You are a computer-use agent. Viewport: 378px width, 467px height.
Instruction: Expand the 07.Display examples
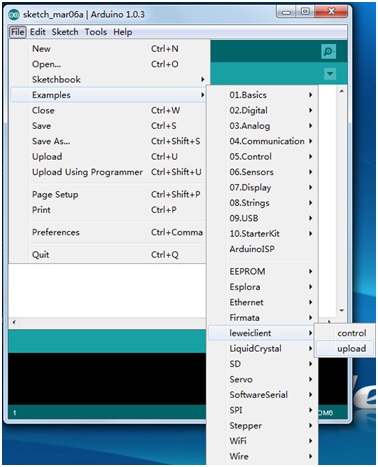262,187
